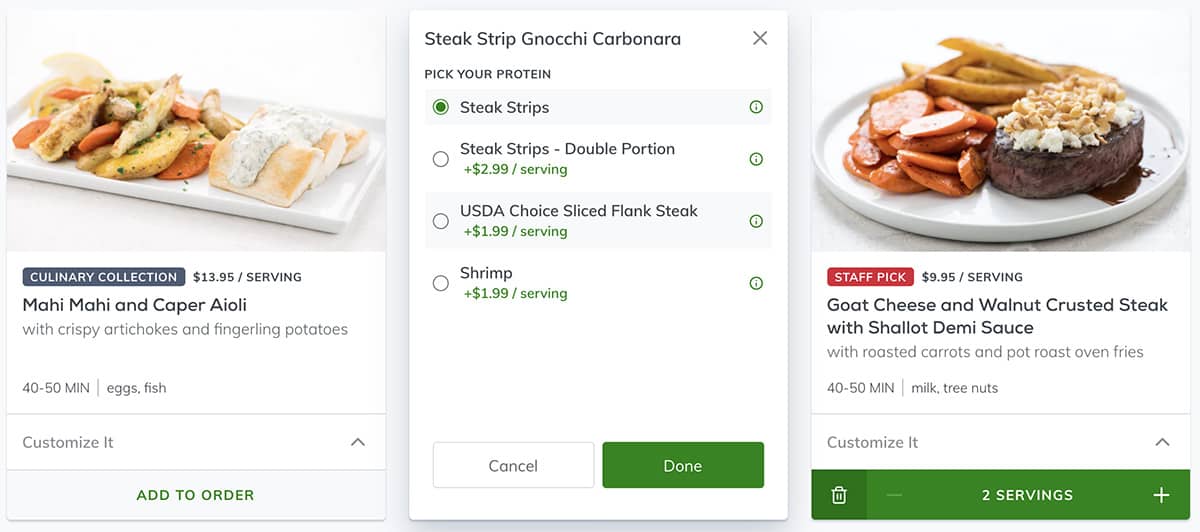1200x532 pixels.
Task: Pick USDA Choice Sliced Flank Steak option
Action: 441,221
